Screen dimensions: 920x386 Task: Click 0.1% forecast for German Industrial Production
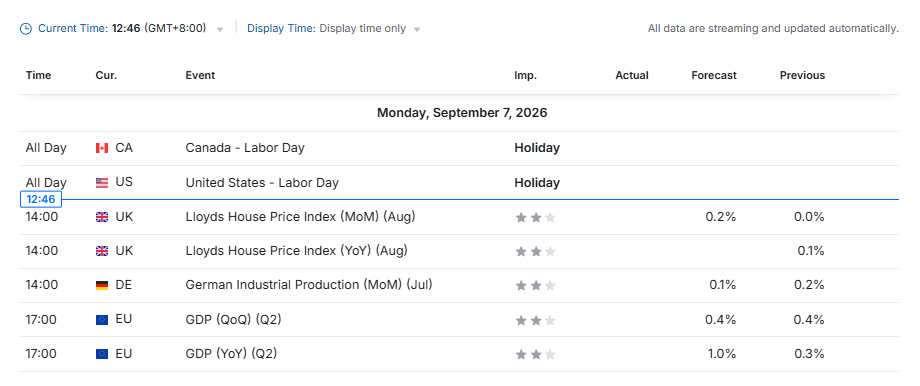coord(722,285)
